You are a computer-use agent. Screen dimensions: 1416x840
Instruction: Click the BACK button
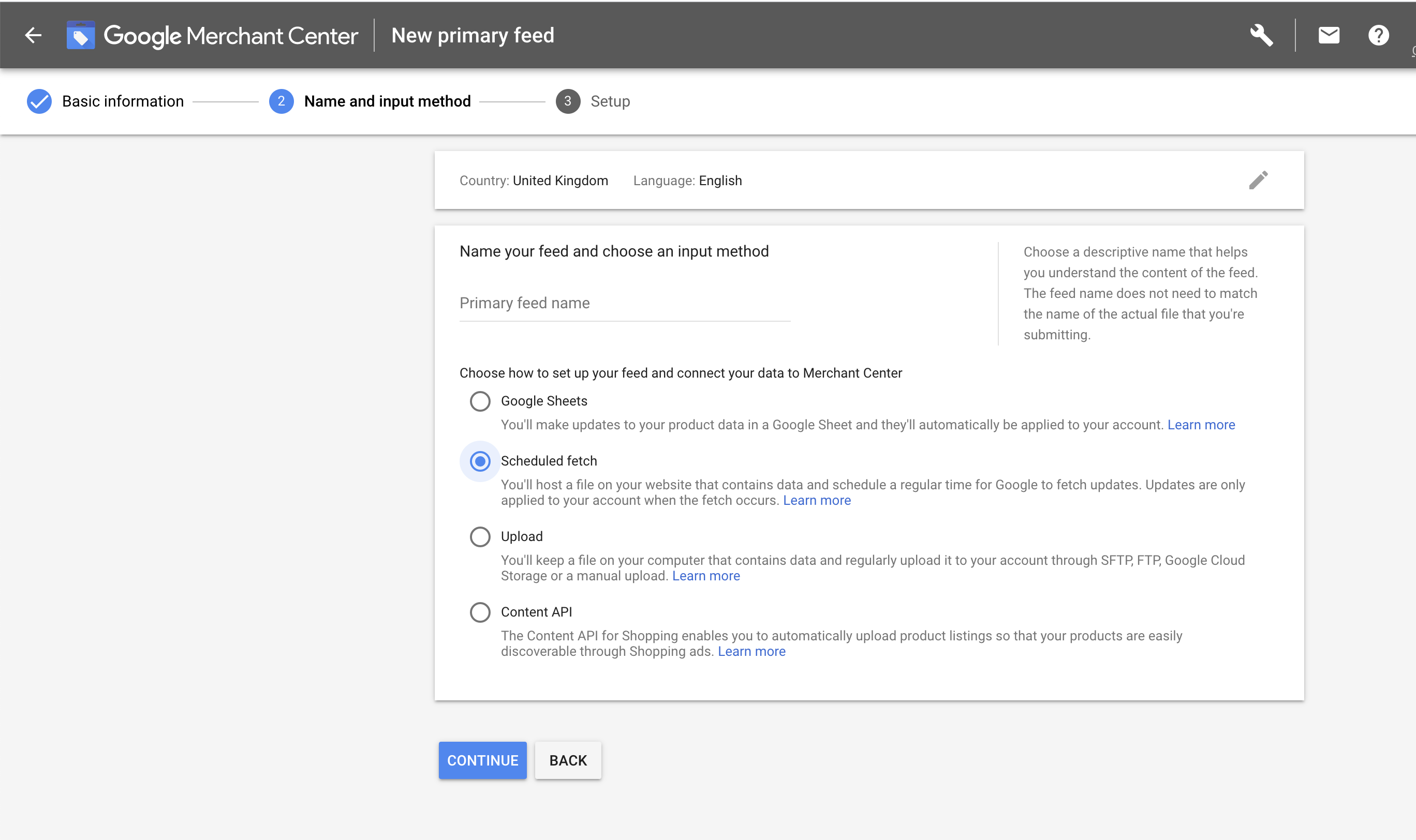568,760
